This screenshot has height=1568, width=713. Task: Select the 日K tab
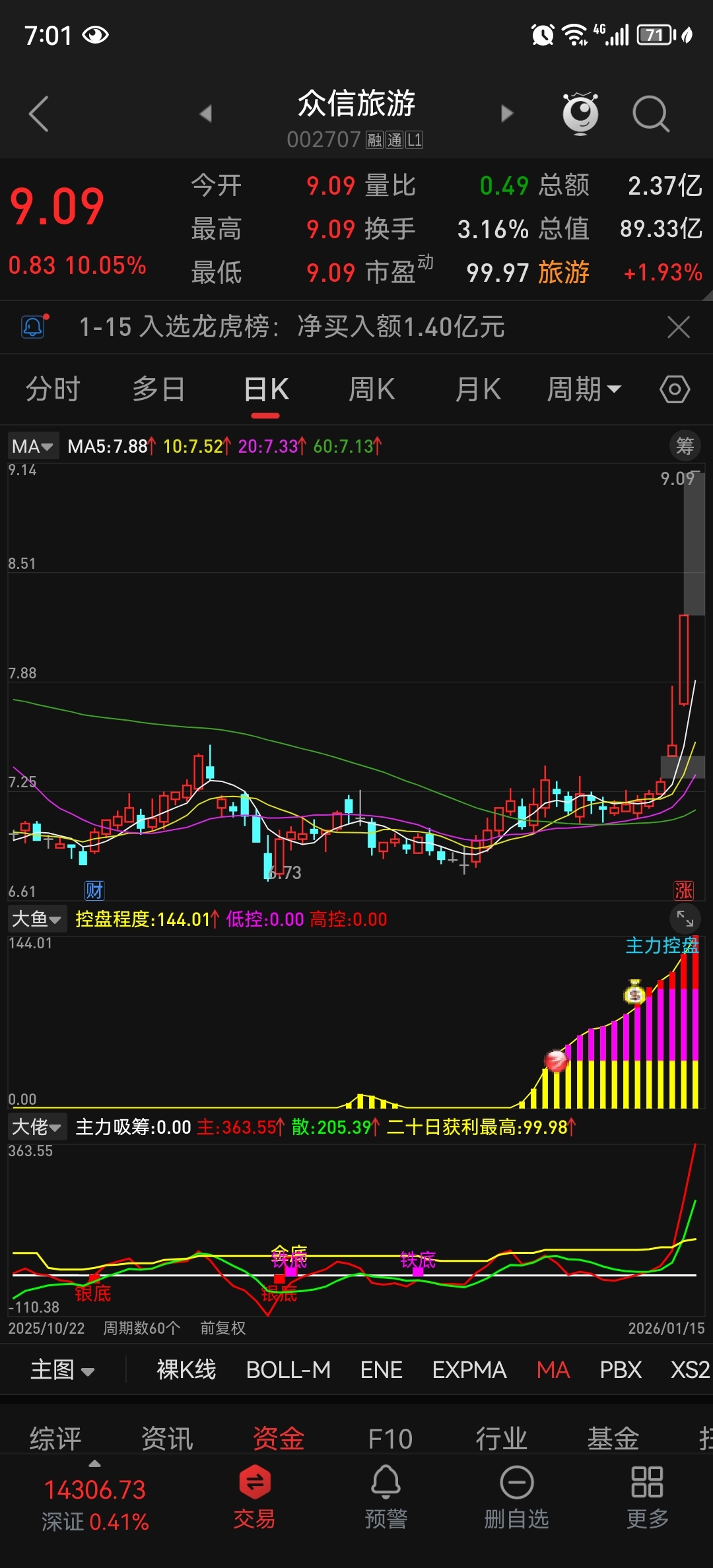click(x=266, y=389)
